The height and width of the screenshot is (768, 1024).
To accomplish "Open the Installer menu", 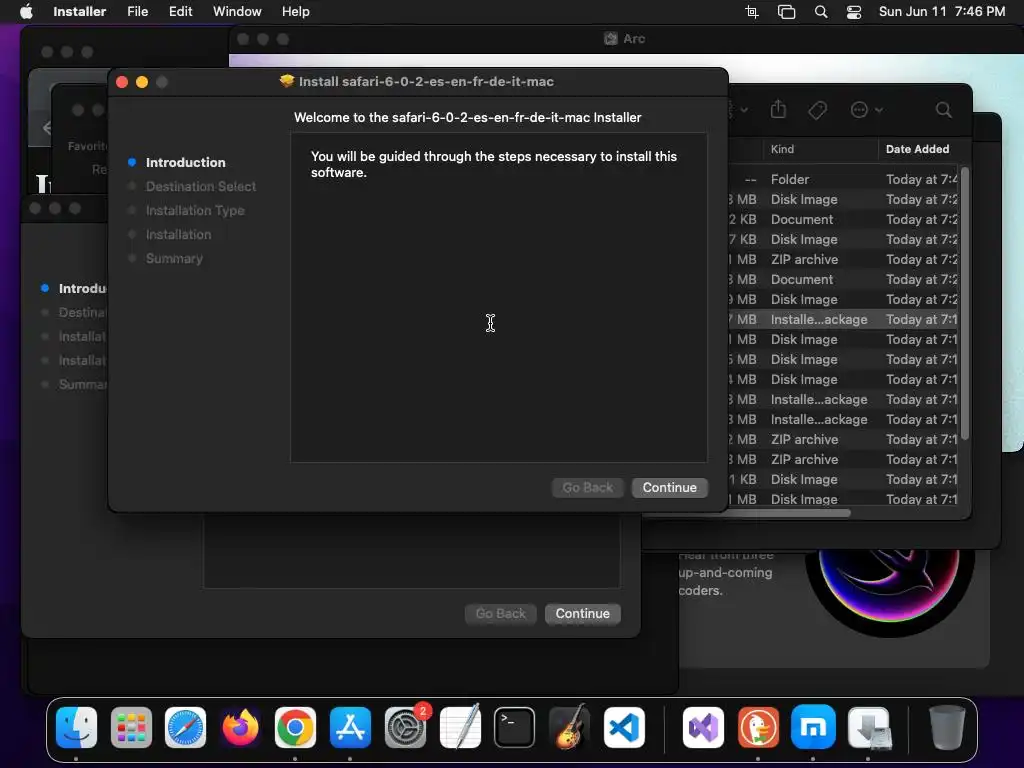I will pyautogui.click(x=79, y=11).
